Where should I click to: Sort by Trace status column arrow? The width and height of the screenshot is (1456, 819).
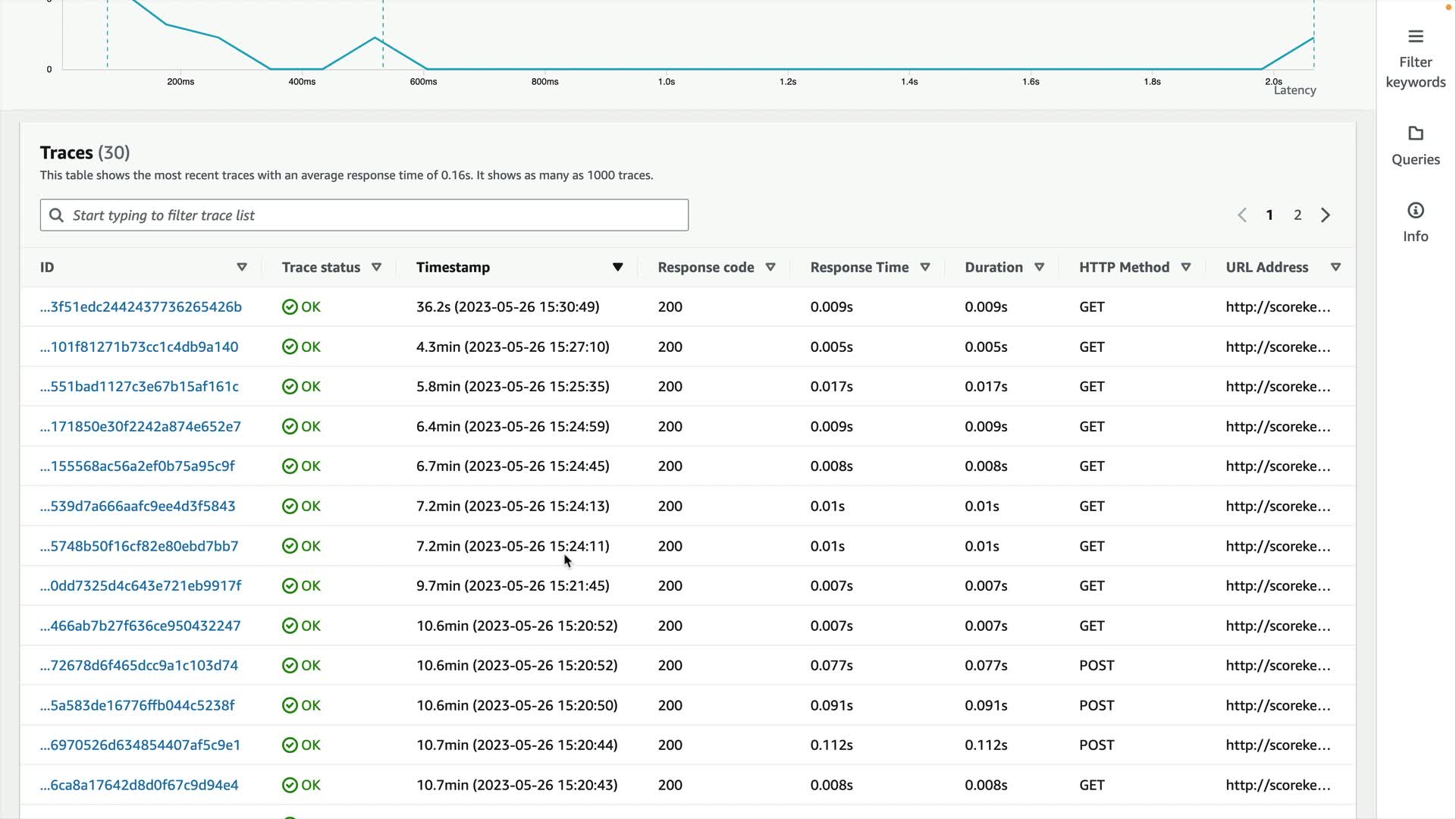tap(376, 267)
